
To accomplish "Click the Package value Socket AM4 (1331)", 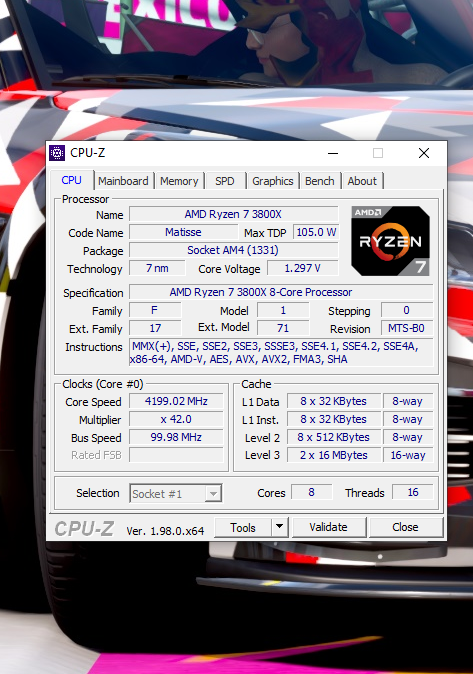I will 233,250.
